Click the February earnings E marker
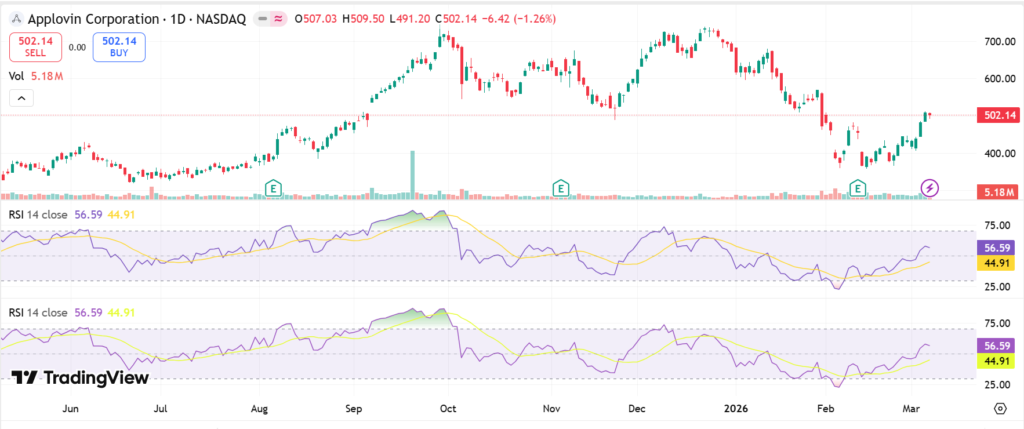The width and height of the screenshot is (1024, 429). click(857, 188)
